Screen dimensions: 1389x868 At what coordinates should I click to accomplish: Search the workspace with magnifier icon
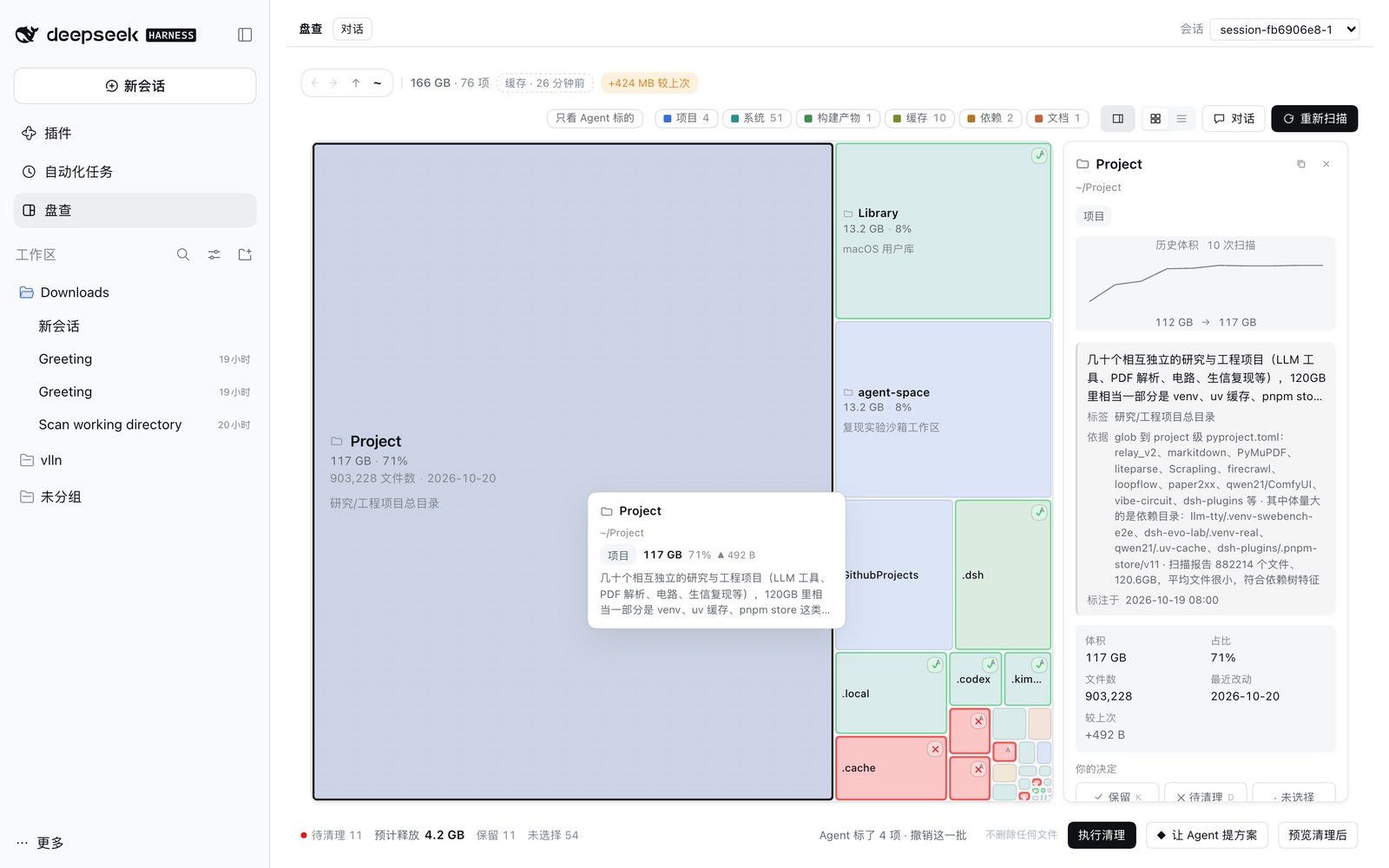tap(183, 254)
